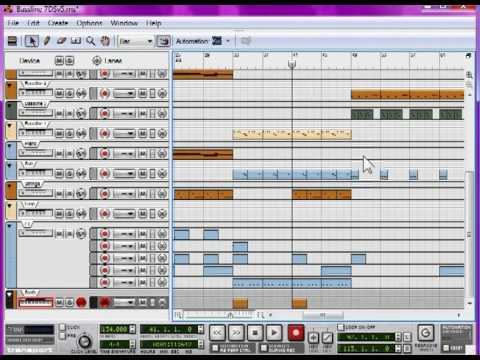Open the Window menu
Screen dimensions: 480x360
click(x=124, y=23)
